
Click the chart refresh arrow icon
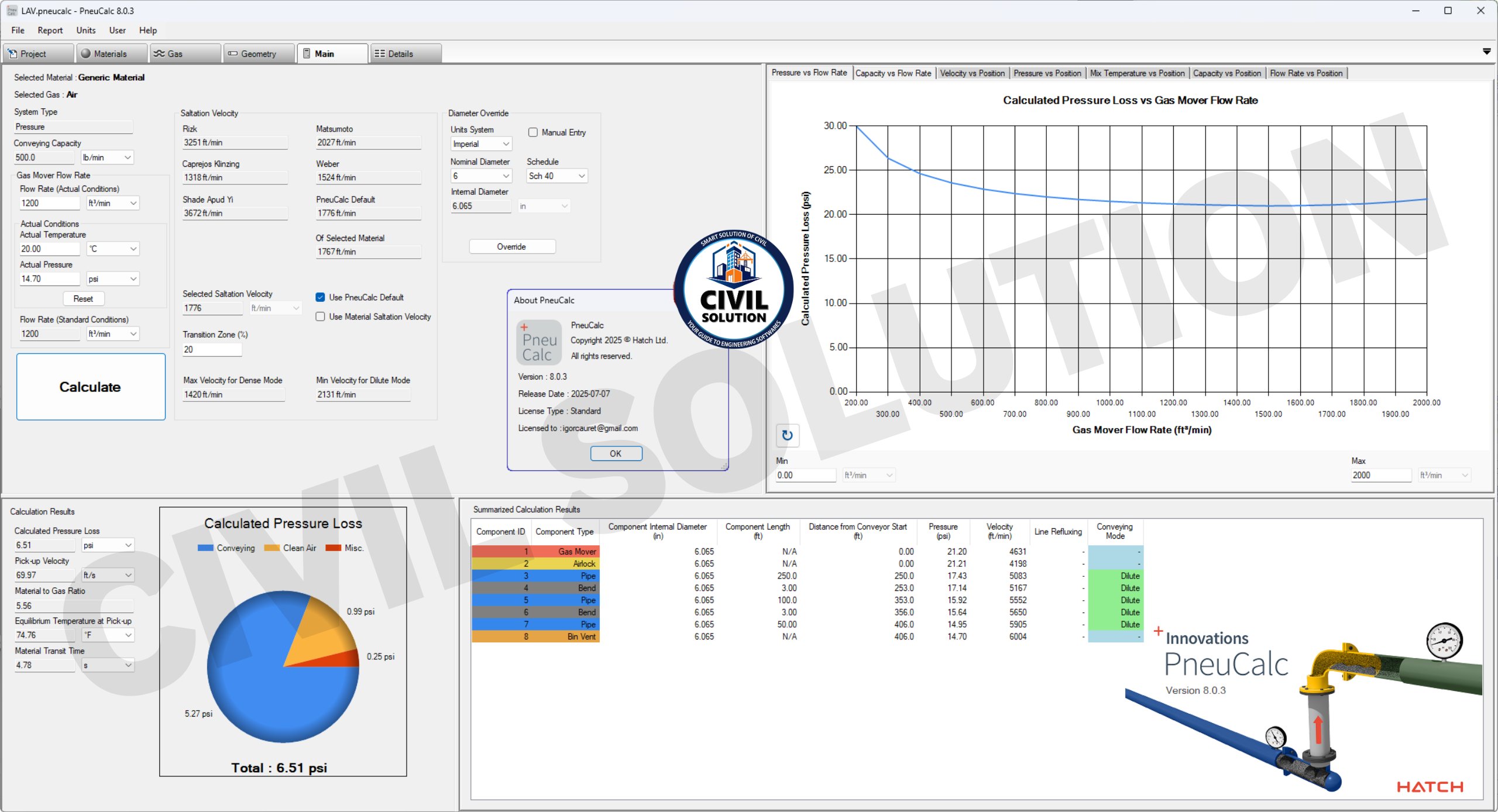click(787, 435)
